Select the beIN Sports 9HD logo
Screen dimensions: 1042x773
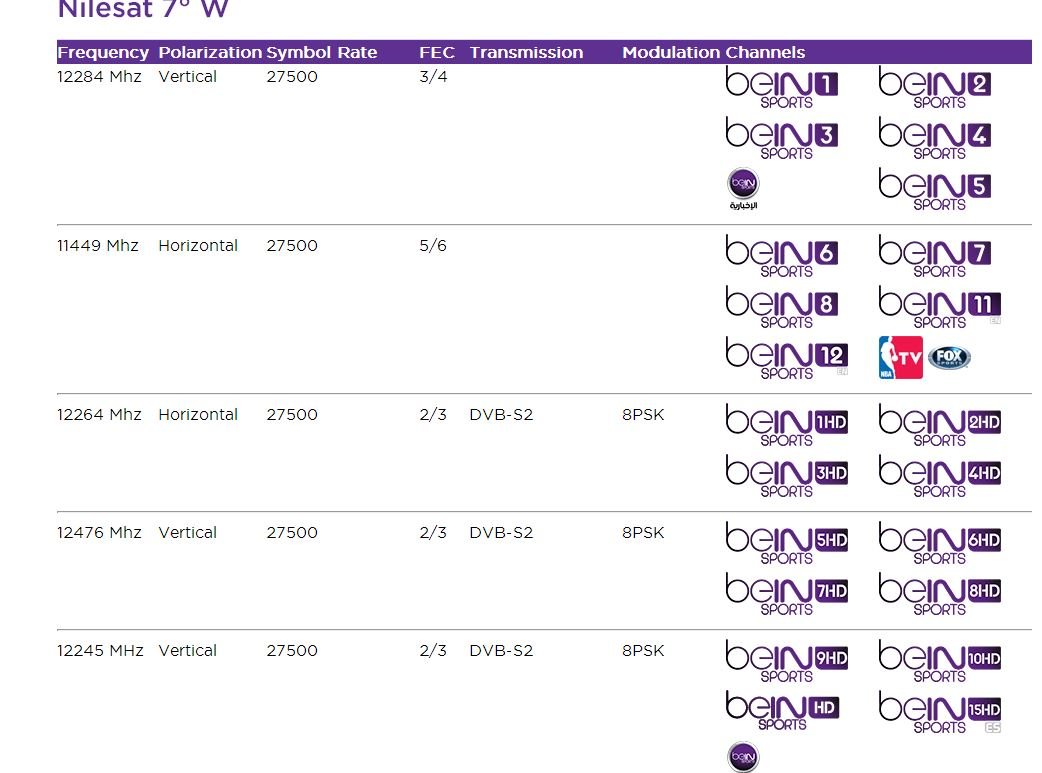tap(787, 661)
